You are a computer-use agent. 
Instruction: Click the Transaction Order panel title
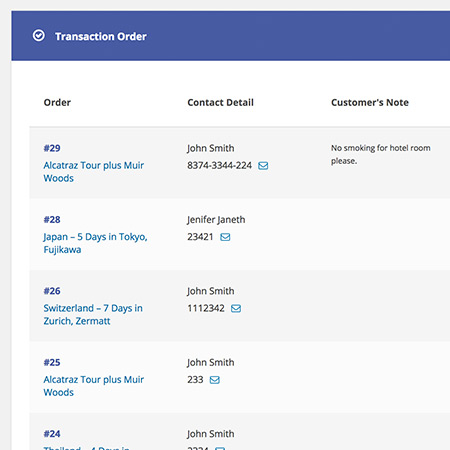(101, 36)
